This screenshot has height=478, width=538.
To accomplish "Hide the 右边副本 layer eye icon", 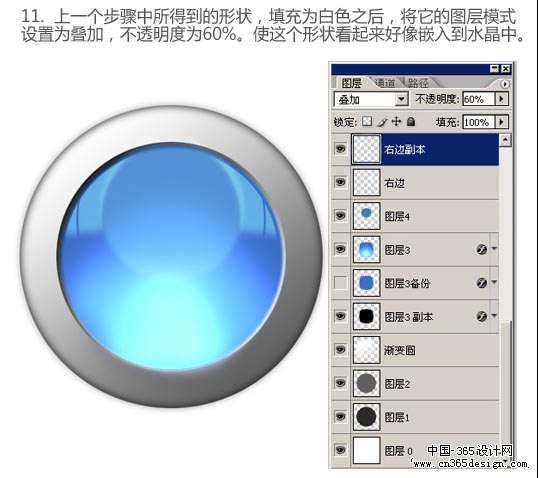I will click(x=340, y=149).
